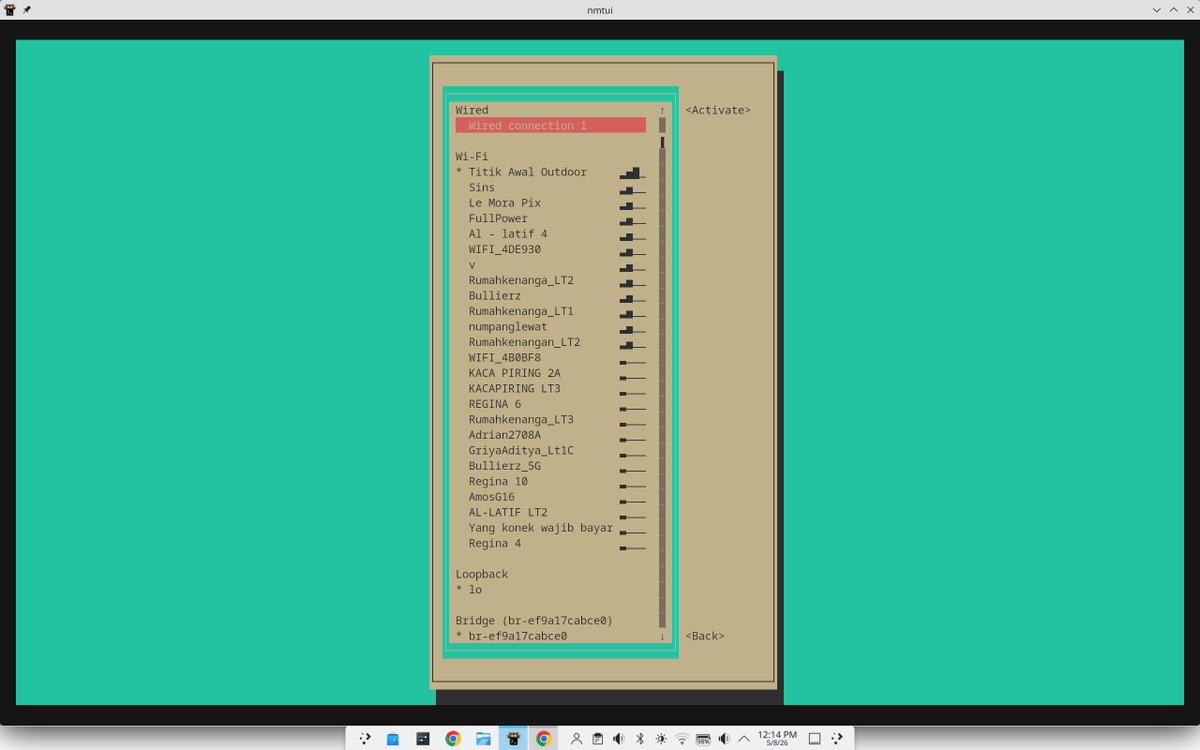Click the Activate button
Image resolution: width=1200 pixels, height=750 pixels.
[x=718, y=110]
